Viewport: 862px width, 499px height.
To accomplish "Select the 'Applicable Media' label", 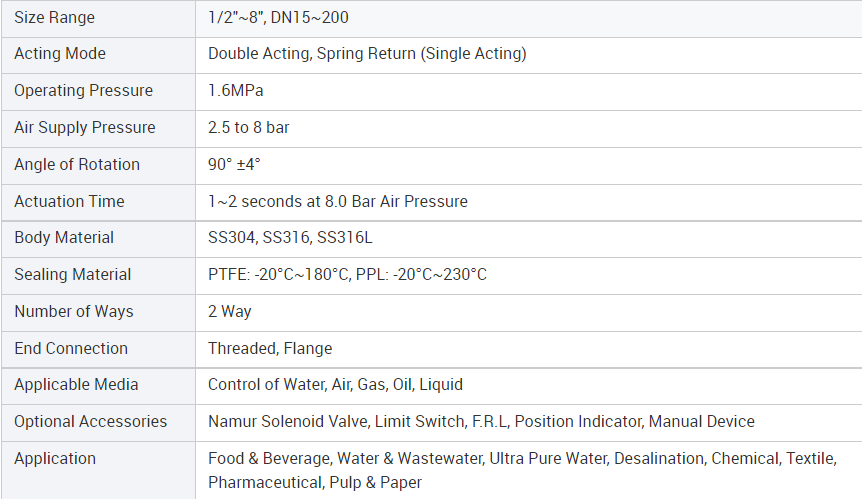I will coord(76,385).
